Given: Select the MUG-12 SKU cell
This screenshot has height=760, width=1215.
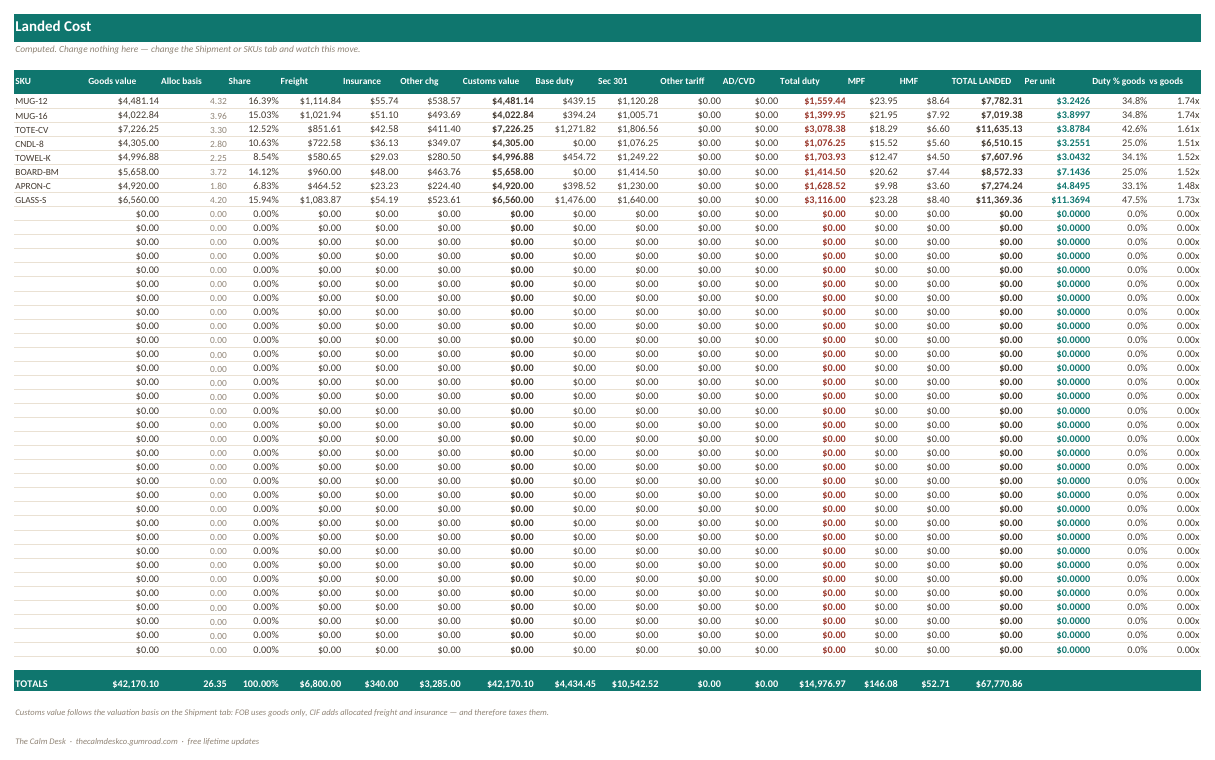Looking at the screenshot, I should pos(32,101).
